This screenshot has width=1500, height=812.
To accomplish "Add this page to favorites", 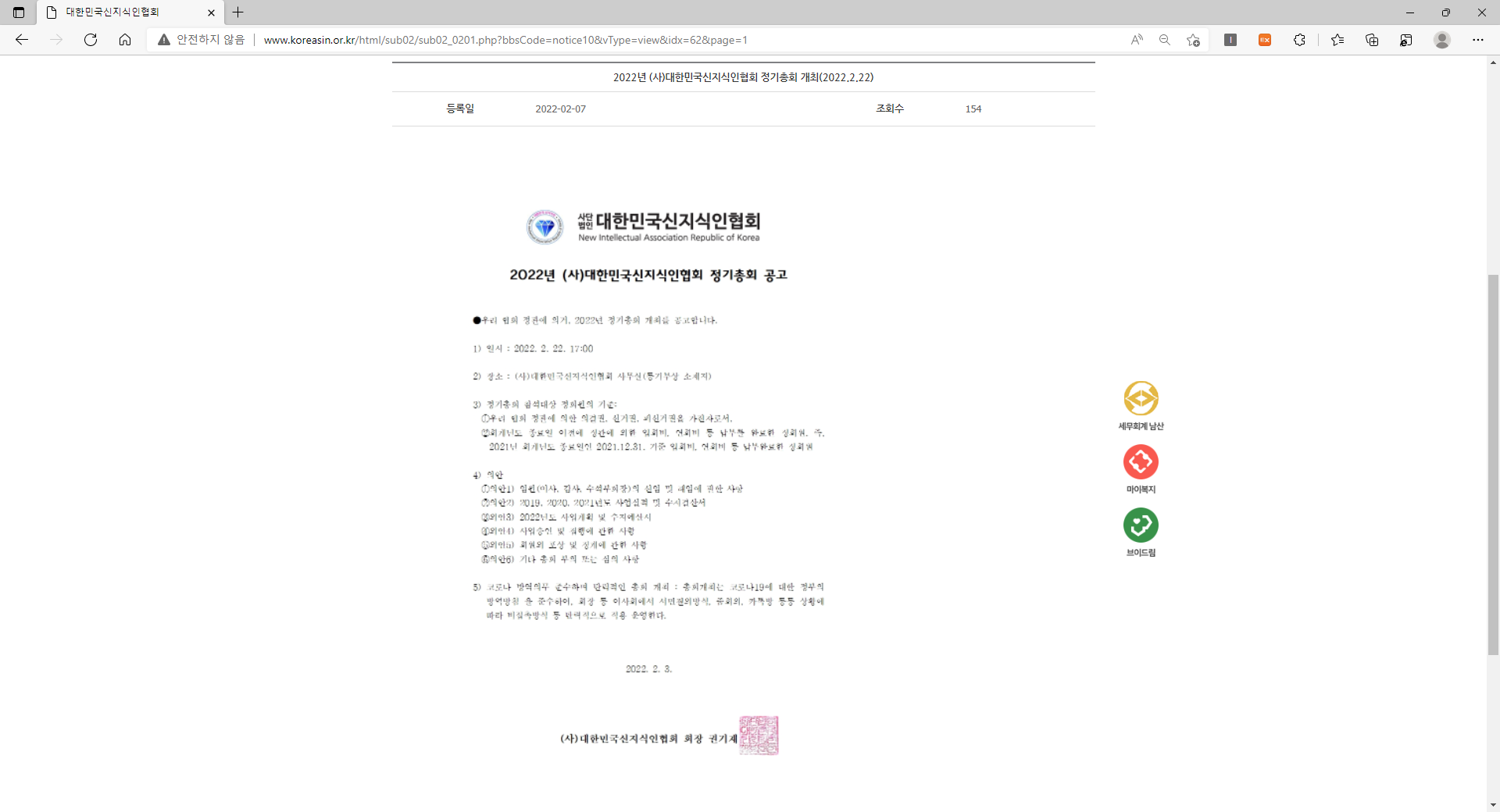I will 1193,40.
